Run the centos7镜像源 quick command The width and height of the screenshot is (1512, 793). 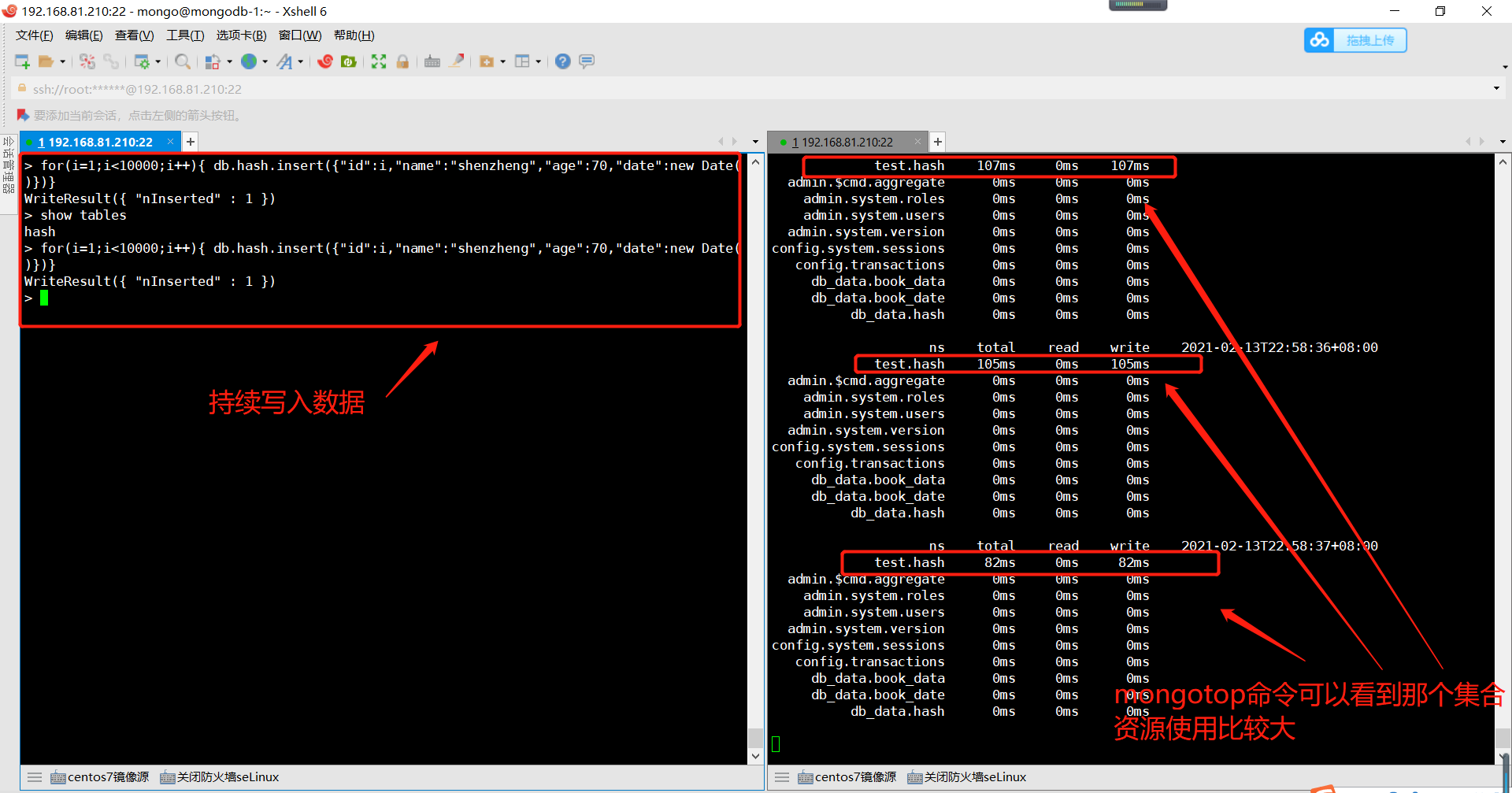(x=99, y=776)
